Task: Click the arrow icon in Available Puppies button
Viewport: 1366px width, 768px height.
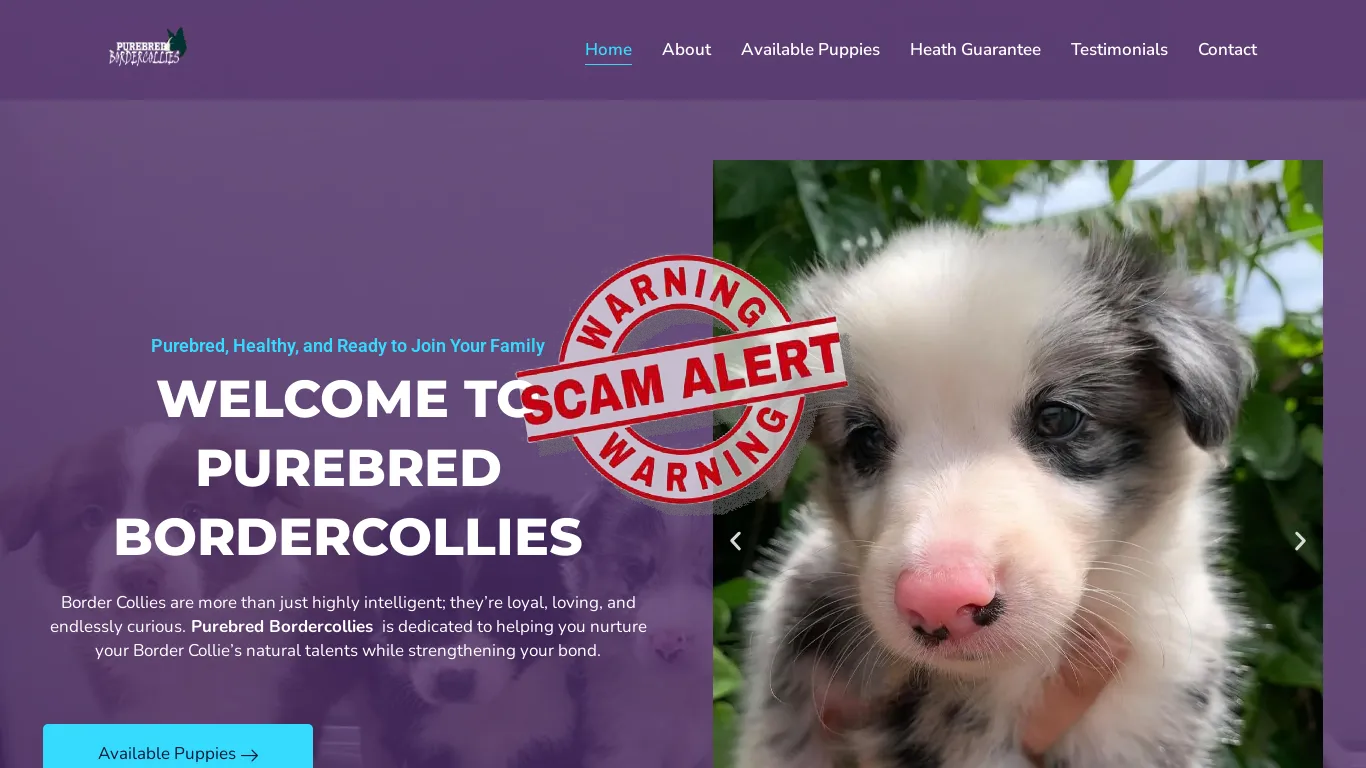Action: pos(250,755)
